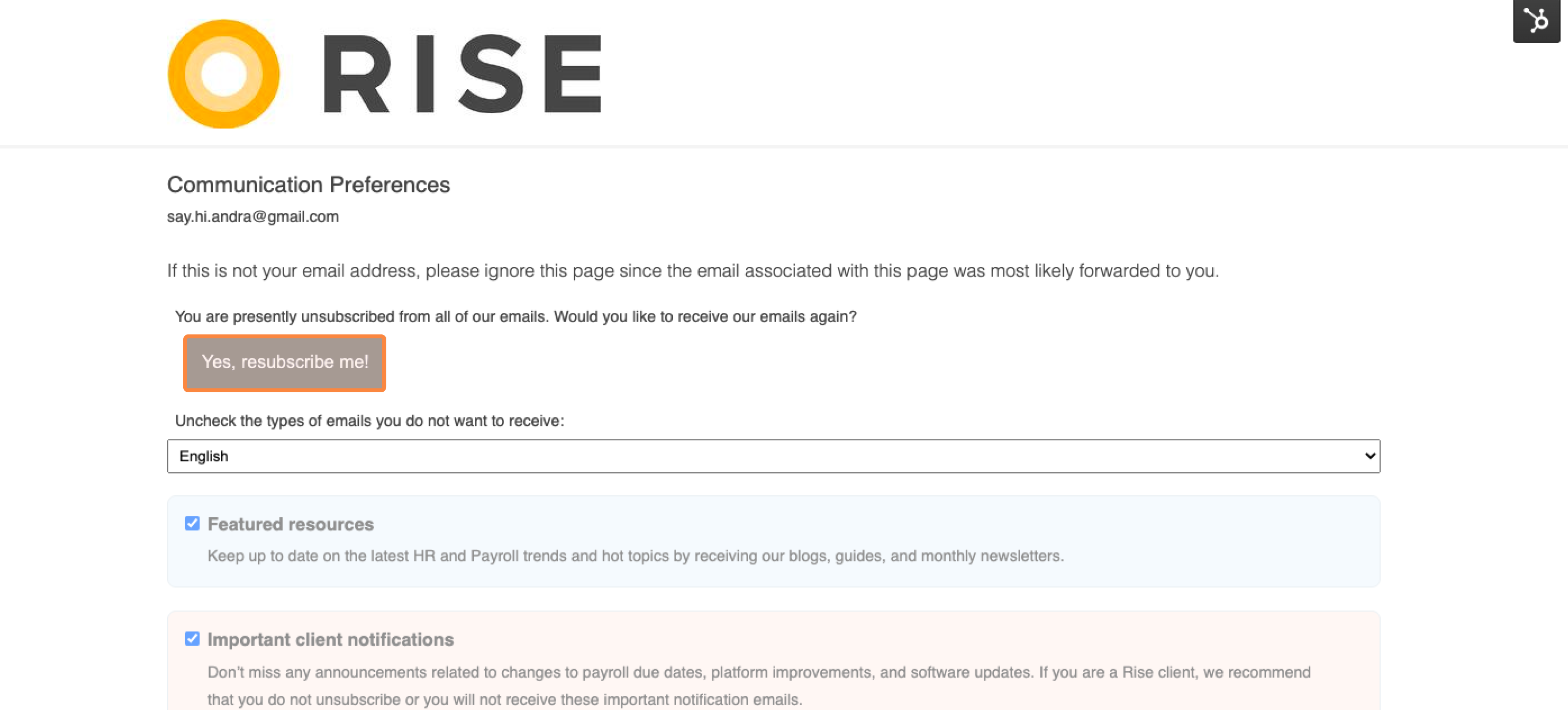Click the 'Uncheck the types of emails' label
1568x710 pixels.
click(369, 421)
